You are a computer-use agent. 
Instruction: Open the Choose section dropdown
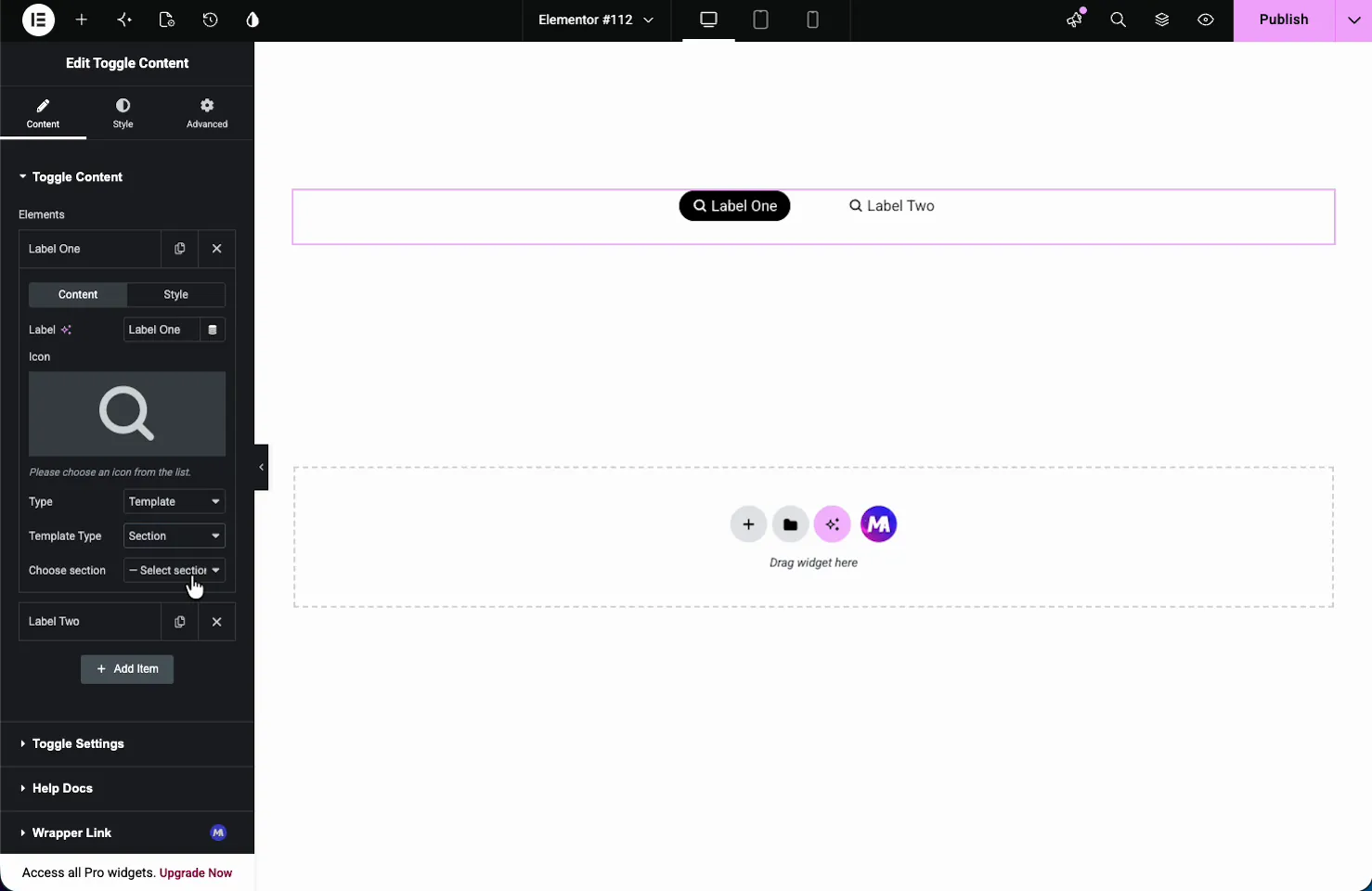(175, 570)
